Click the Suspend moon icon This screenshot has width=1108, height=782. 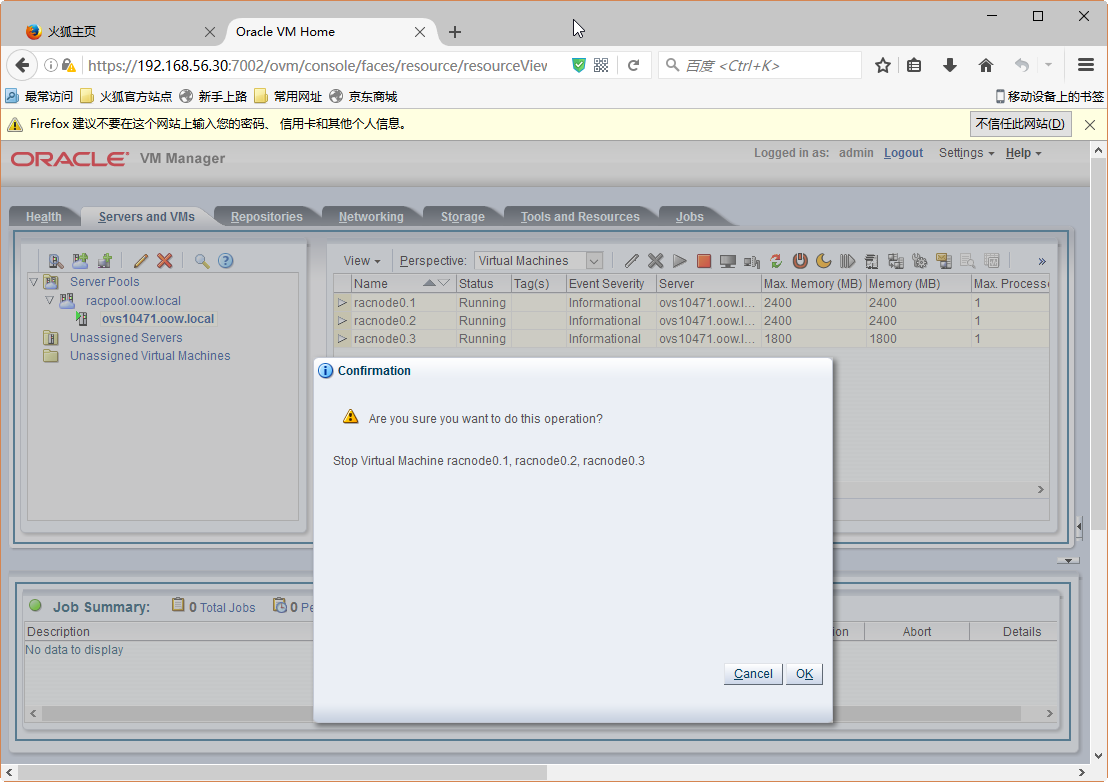tap(824, 261)
